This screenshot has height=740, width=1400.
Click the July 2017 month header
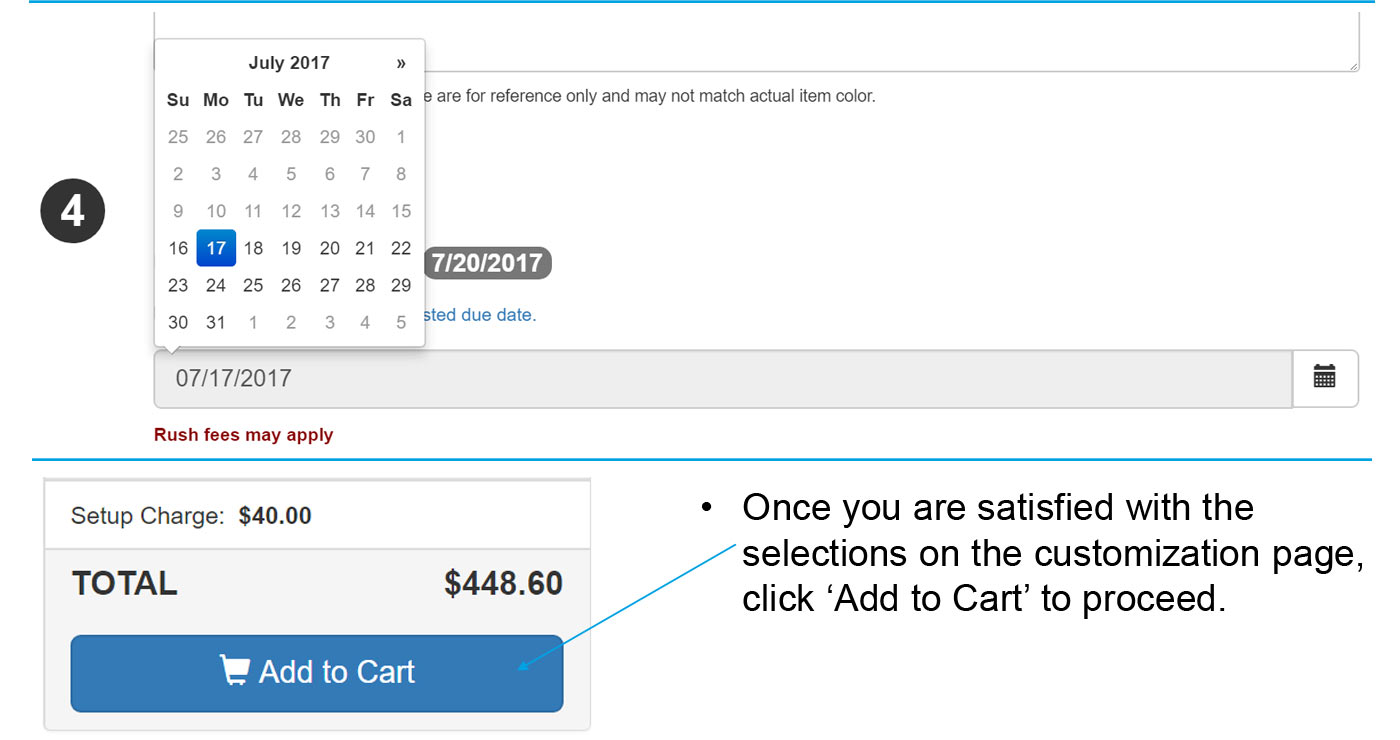tap(289, 63)
